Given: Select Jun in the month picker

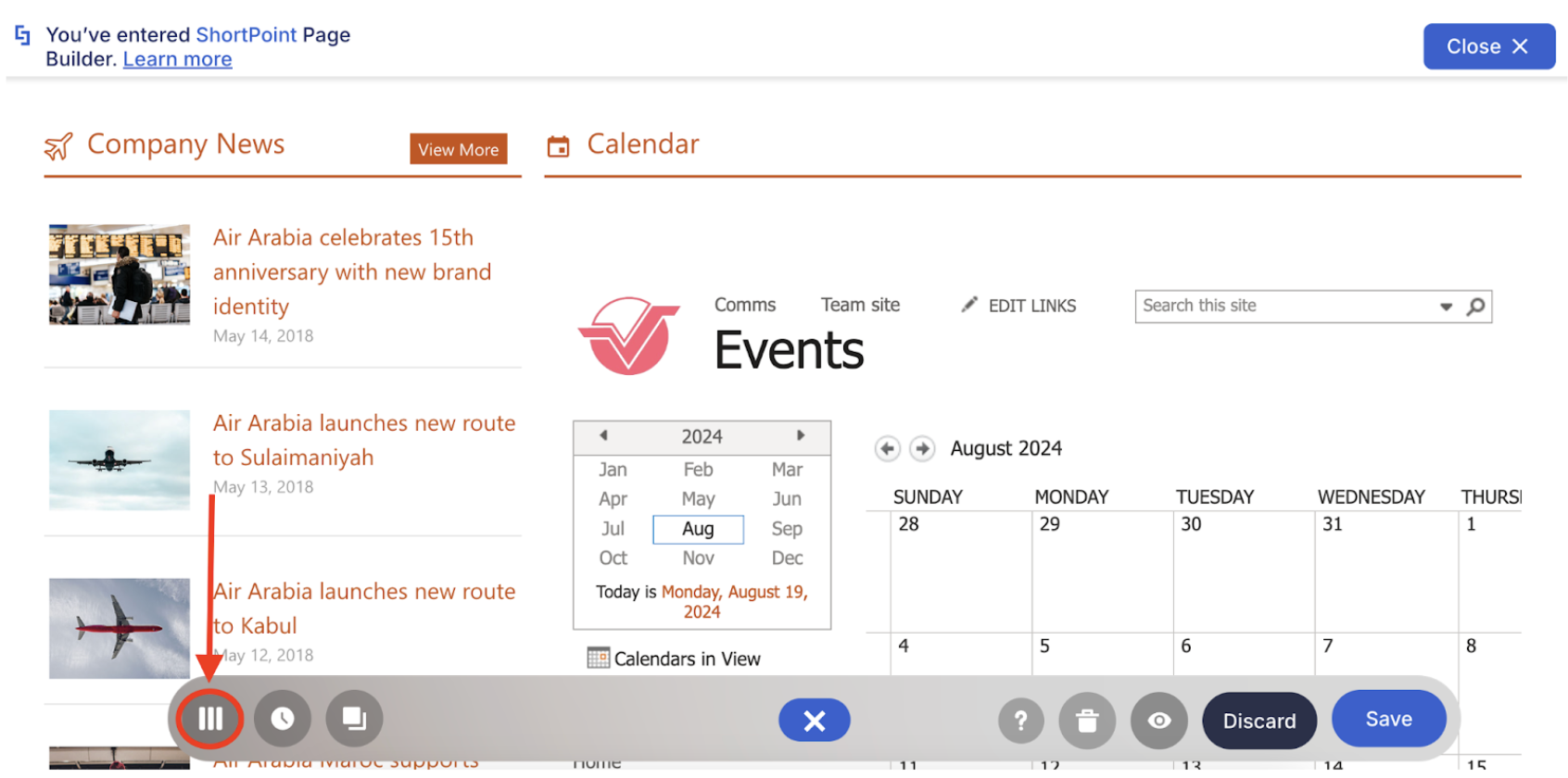Looking at the screenshot, I should [x=787, y=499].
